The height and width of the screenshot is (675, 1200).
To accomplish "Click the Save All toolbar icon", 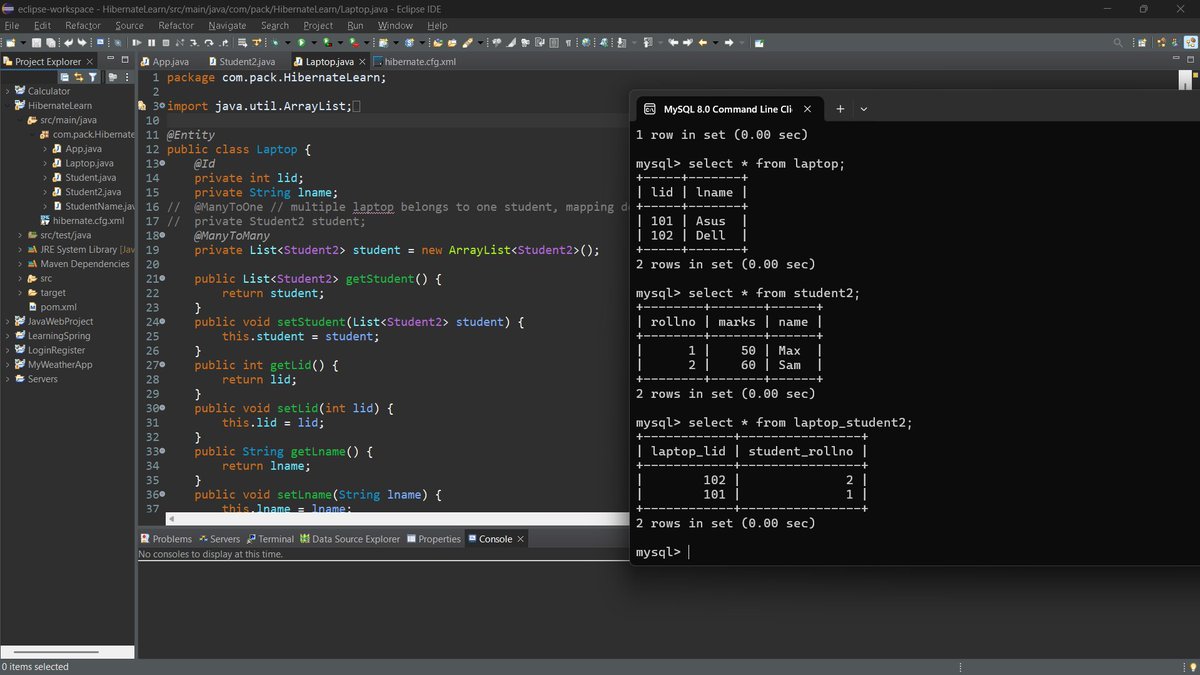I will (50, 42).
